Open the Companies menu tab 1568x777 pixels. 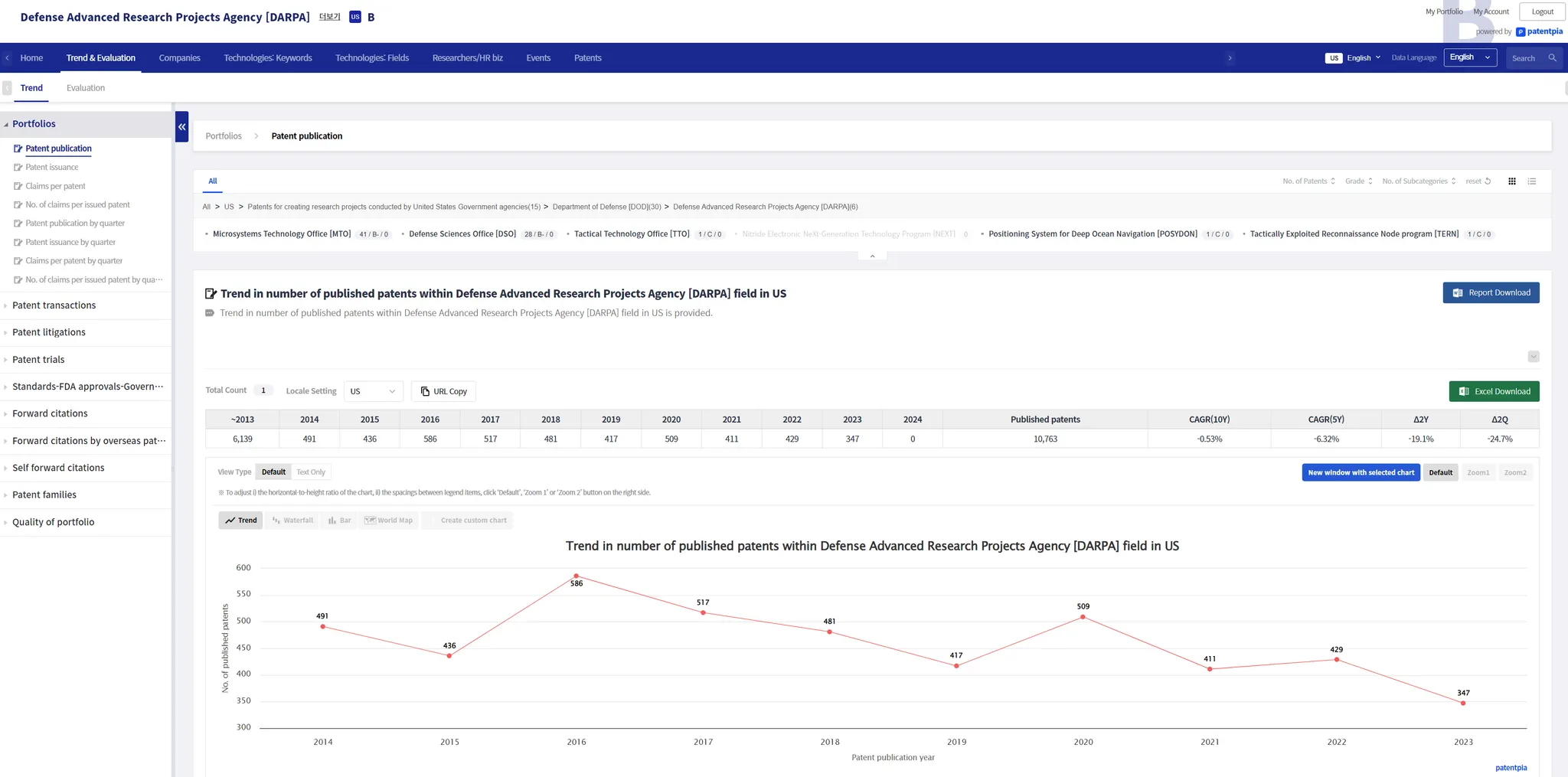pyautogui.click(x=179, y=58)
